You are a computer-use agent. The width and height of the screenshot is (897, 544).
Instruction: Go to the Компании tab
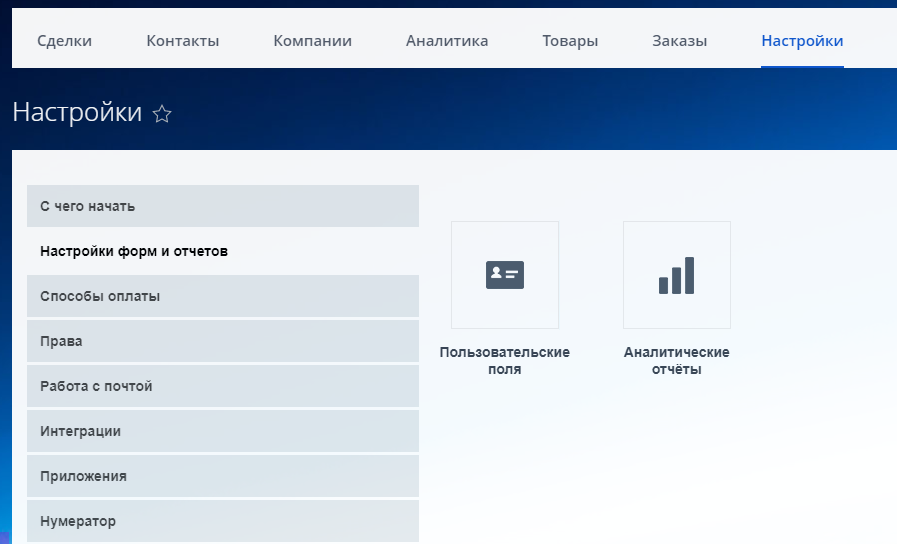[312, 41]
